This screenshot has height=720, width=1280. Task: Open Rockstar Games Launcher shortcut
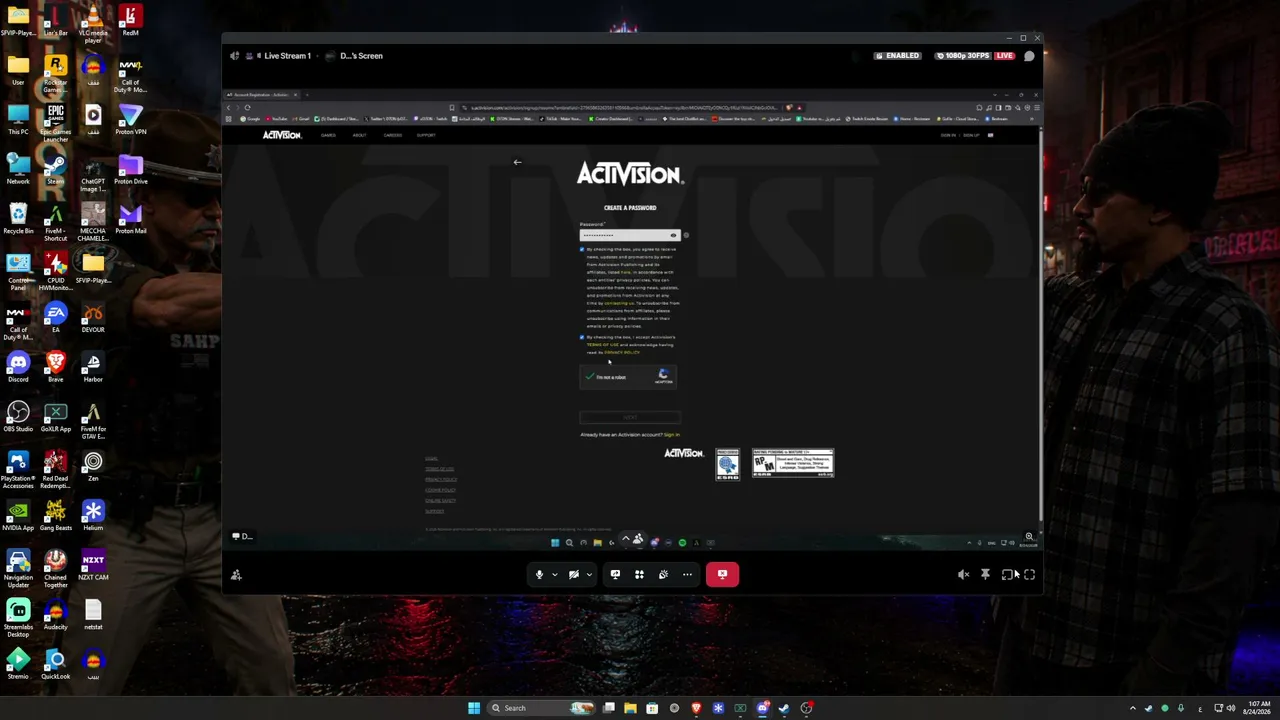coord(56,74)
